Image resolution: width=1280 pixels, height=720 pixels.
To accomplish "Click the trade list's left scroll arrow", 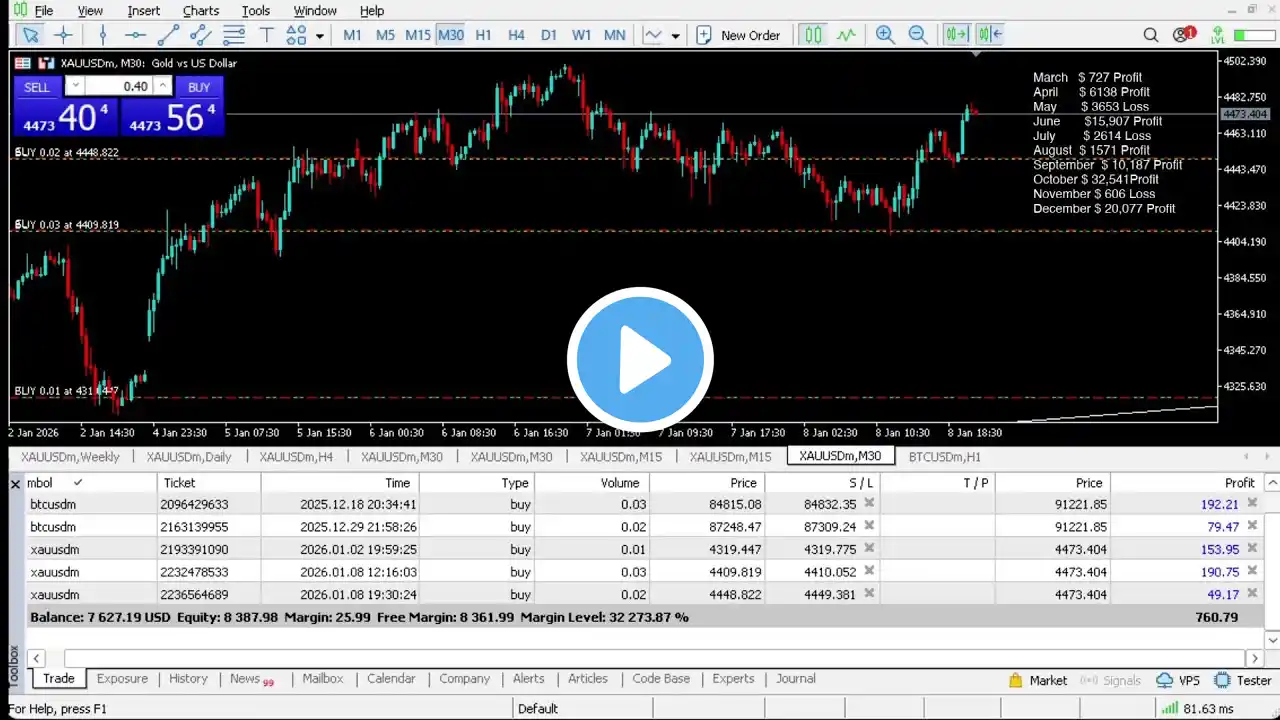I will tap(36, 658).
